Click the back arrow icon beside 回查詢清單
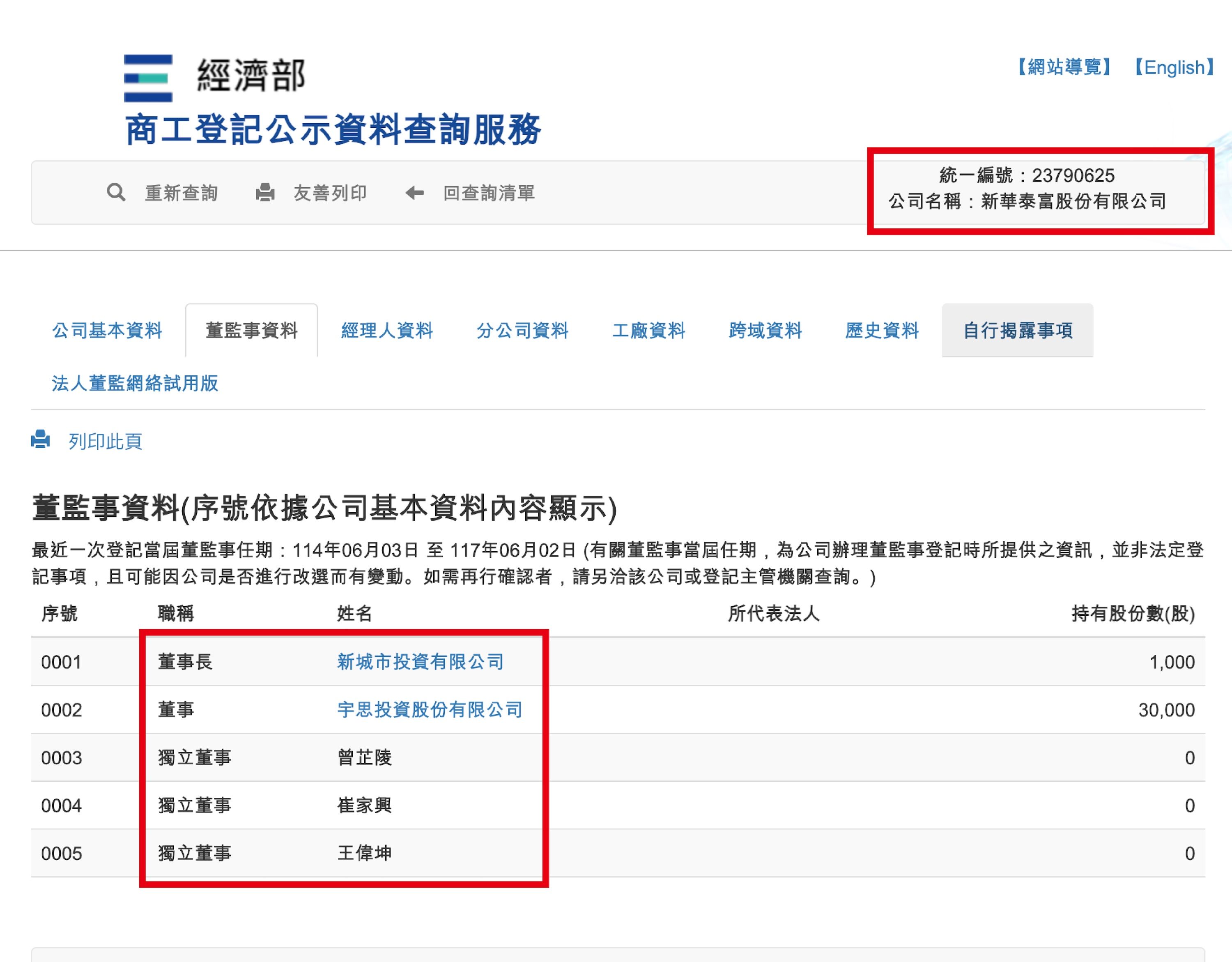Image resolution: width=1232 pixels, height=962 pixels. pos(416,192)
